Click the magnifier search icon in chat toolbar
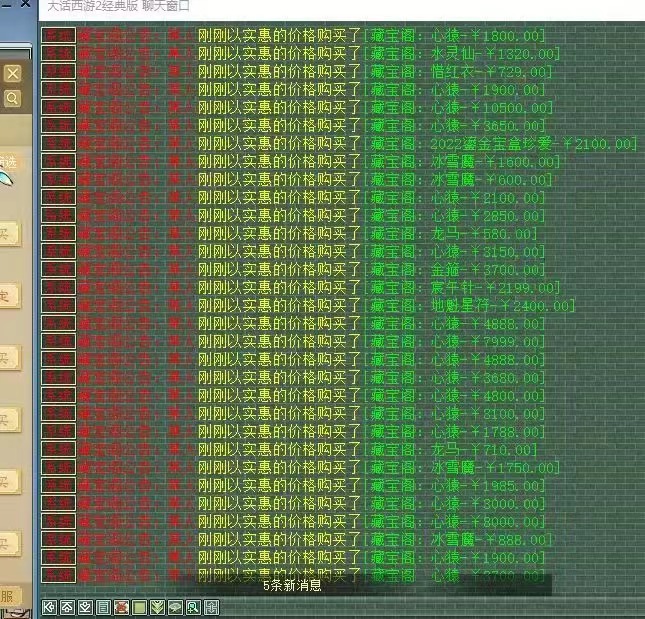 click(193, 607)
